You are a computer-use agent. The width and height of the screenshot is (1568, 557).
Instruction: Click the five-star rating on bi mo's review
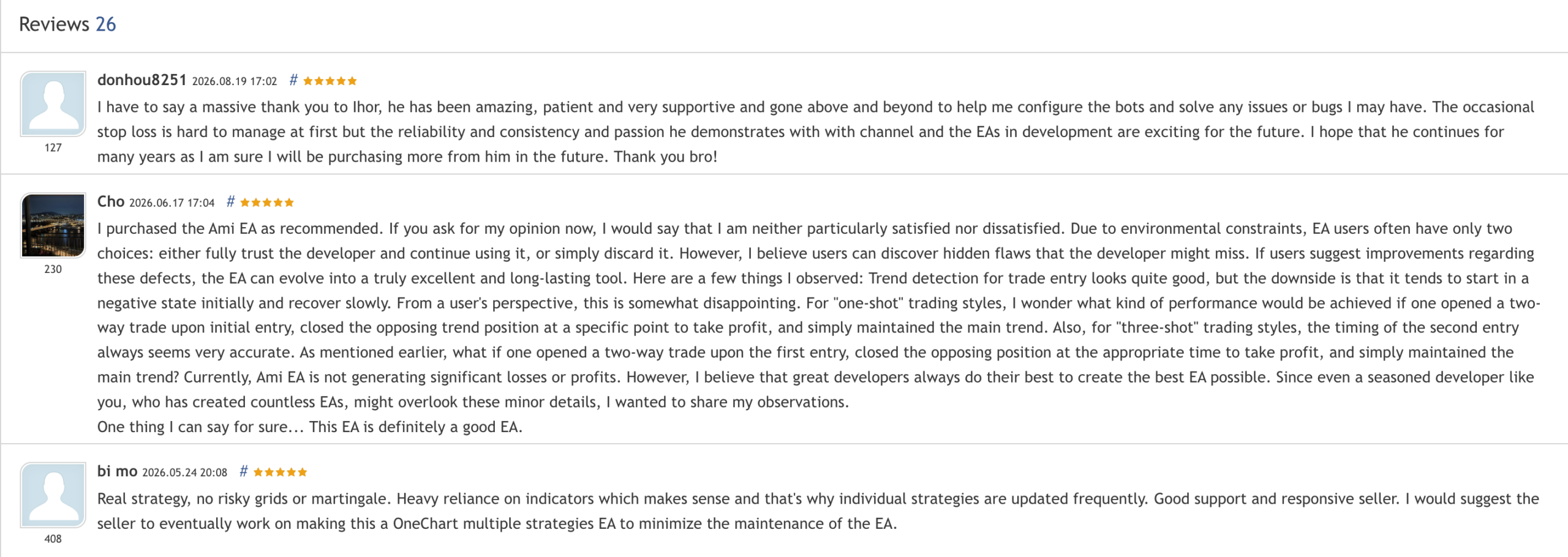pos(280,472)
